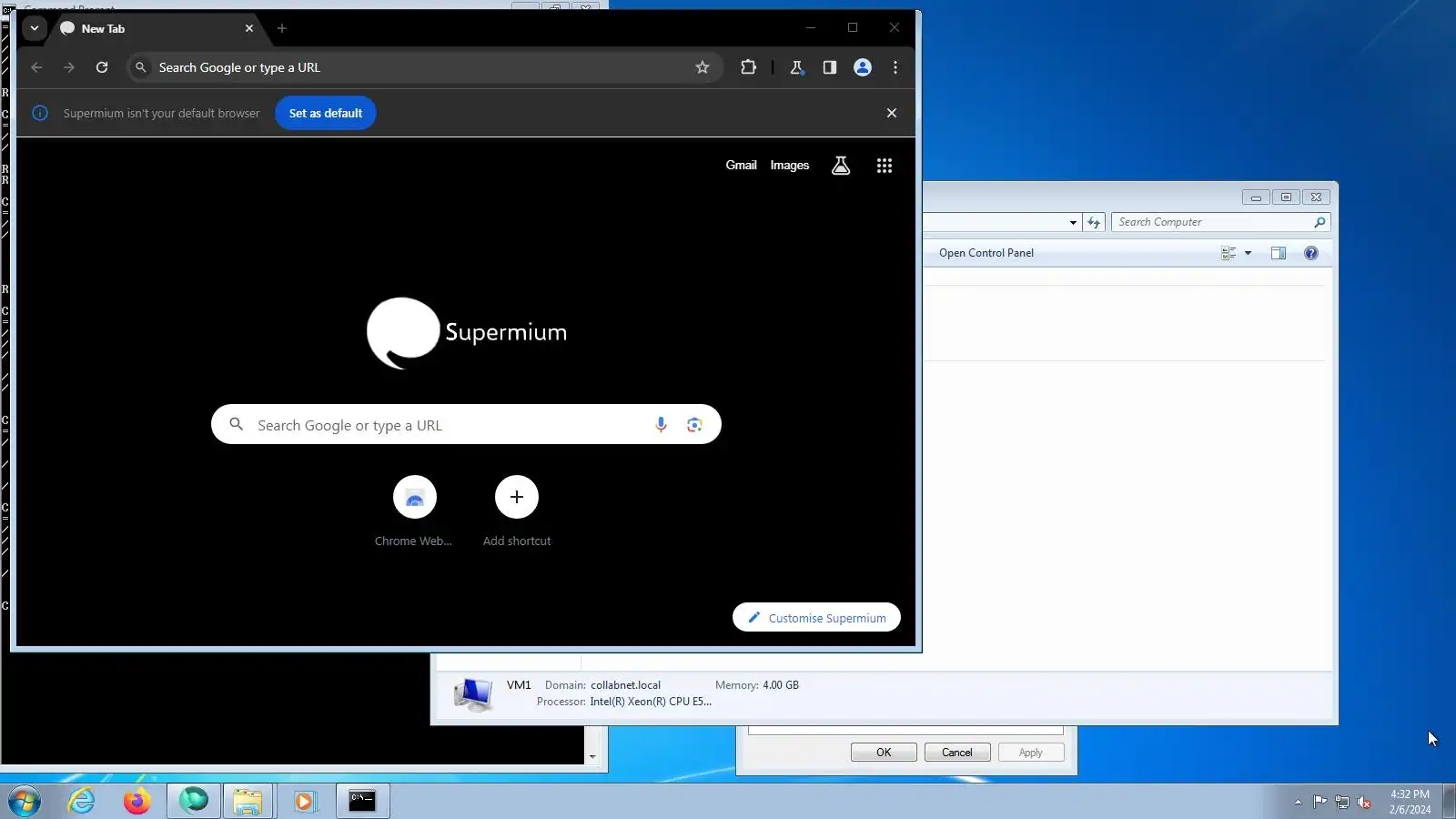Open the volume tray icon
This screenshot has height=819, width=1456.
coord(1364,802)
